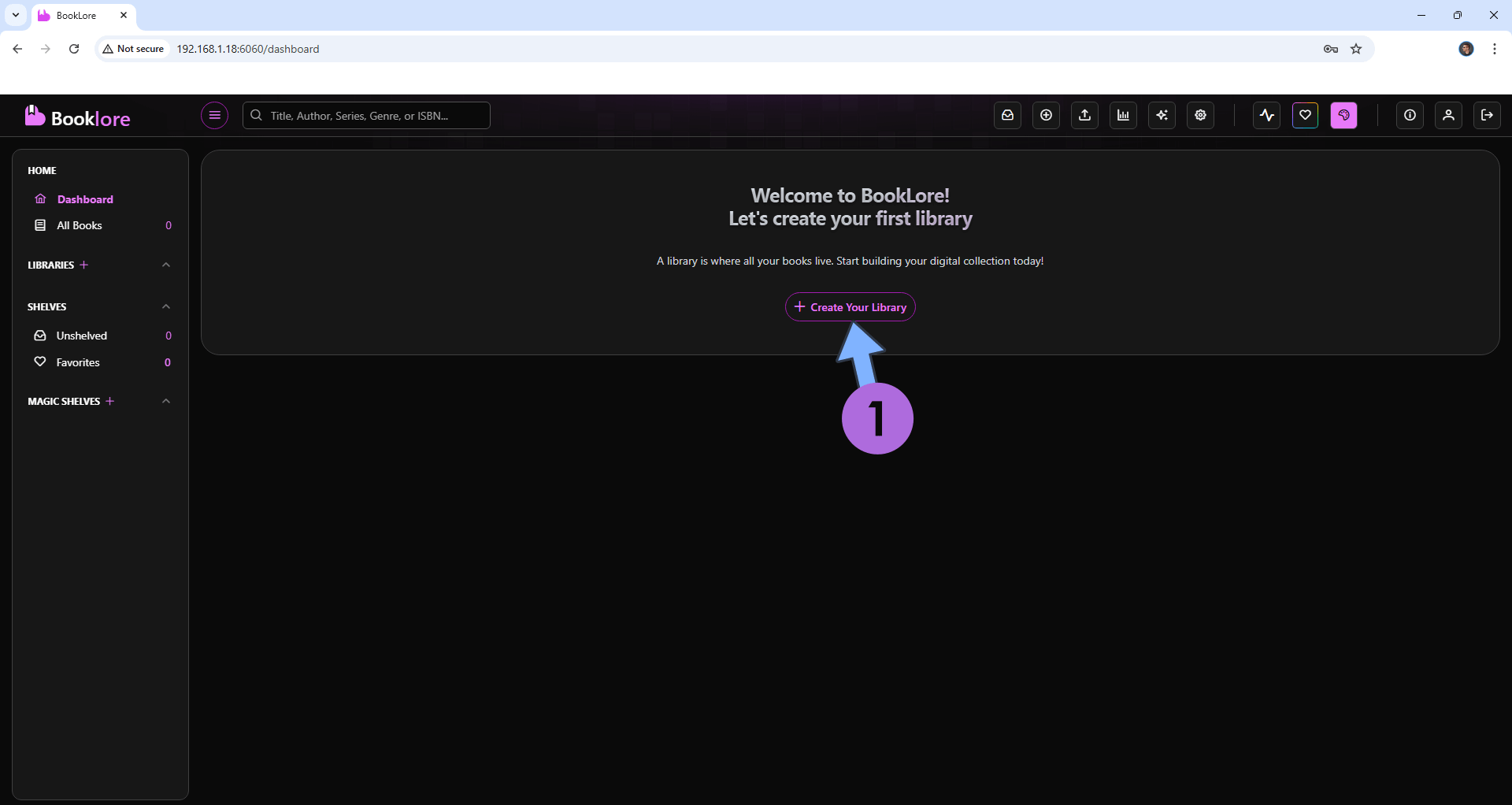Open the bookdrop inbox icon
The height and width of the screenshot is (805, 1512).
(x=1007, y=115)
